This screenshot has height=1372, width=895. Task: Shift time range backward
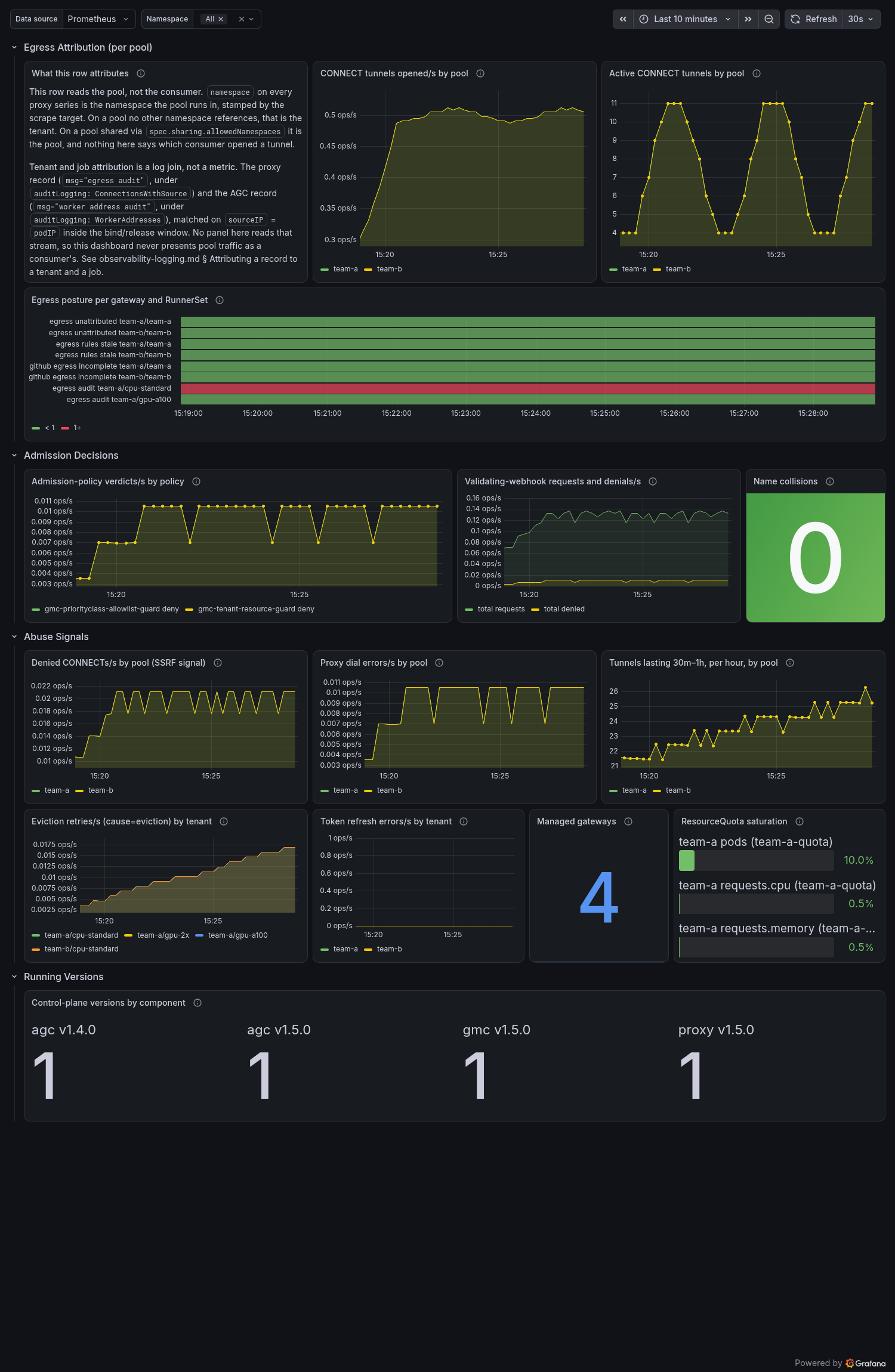(x=623, y=19)
